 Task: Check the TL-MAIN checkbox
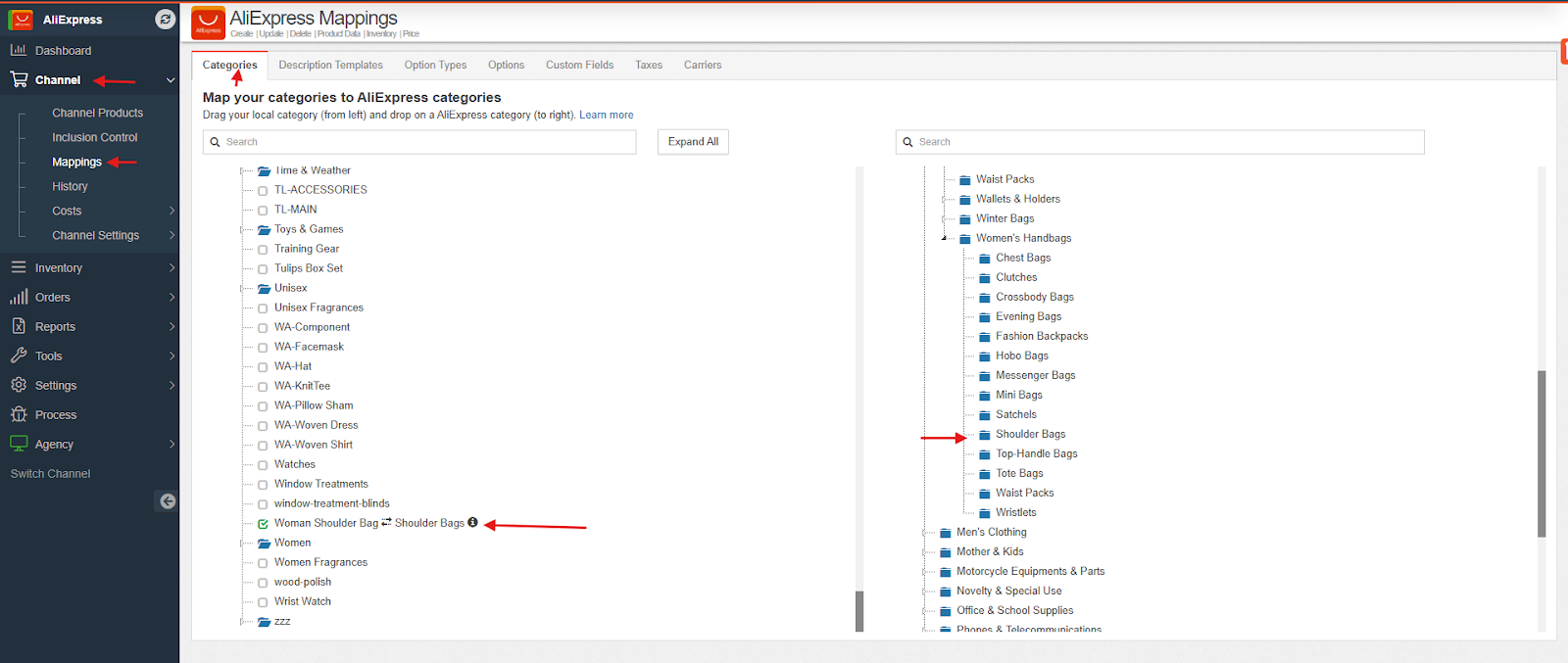(263, 211)
